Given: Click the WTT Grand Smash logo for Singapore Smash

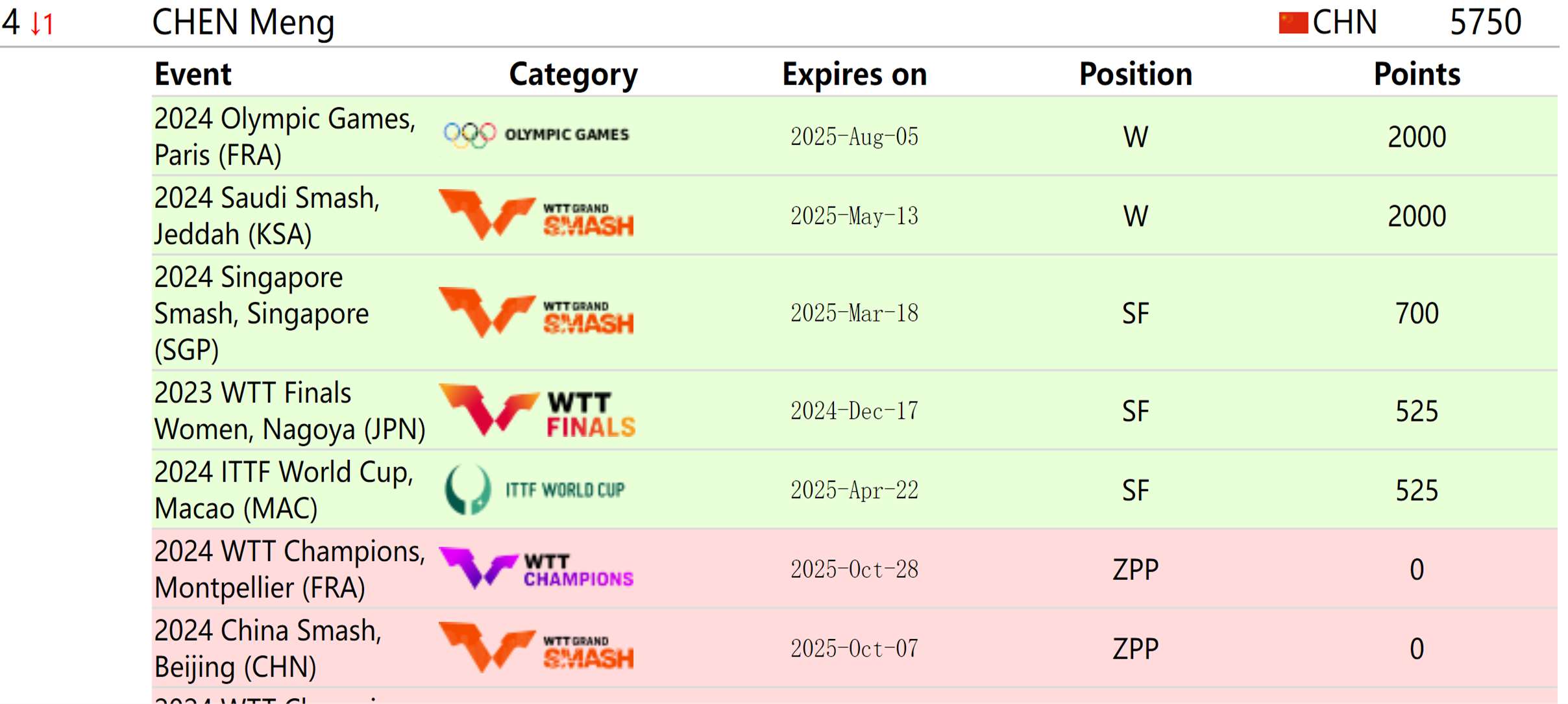Looking at the screenshot, I should [x=536, y=313].
